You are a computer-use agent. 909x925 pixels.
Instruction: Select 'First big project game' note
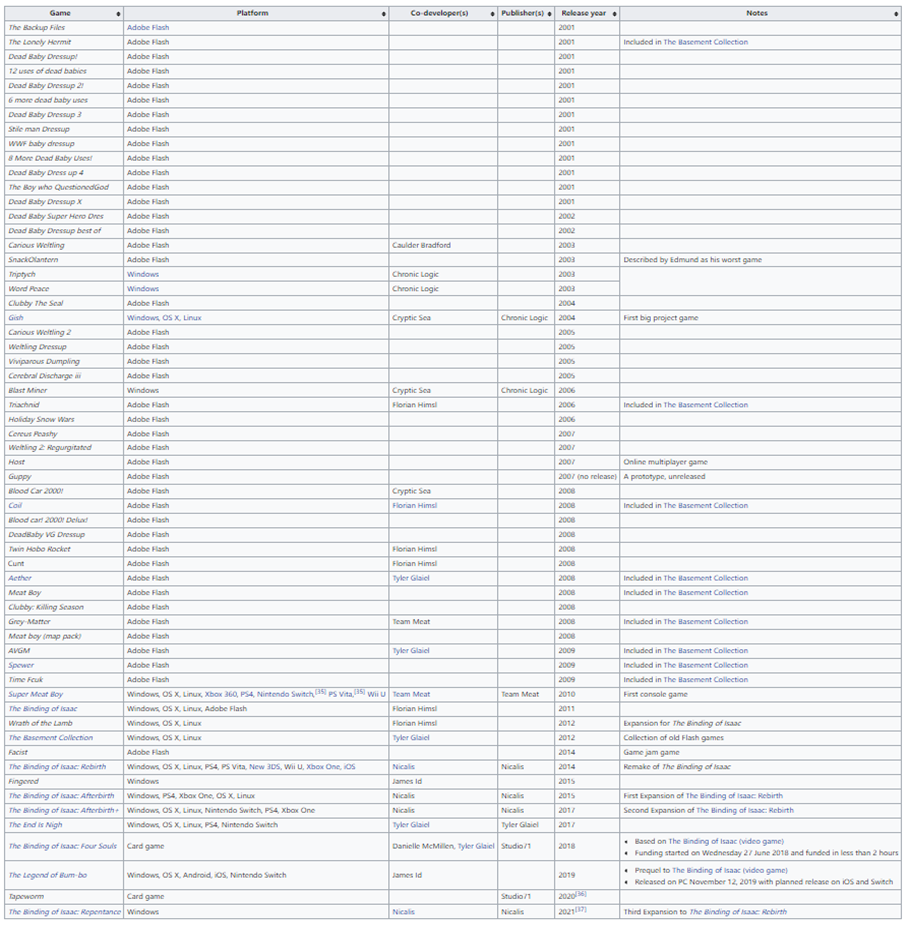[661, 318]
